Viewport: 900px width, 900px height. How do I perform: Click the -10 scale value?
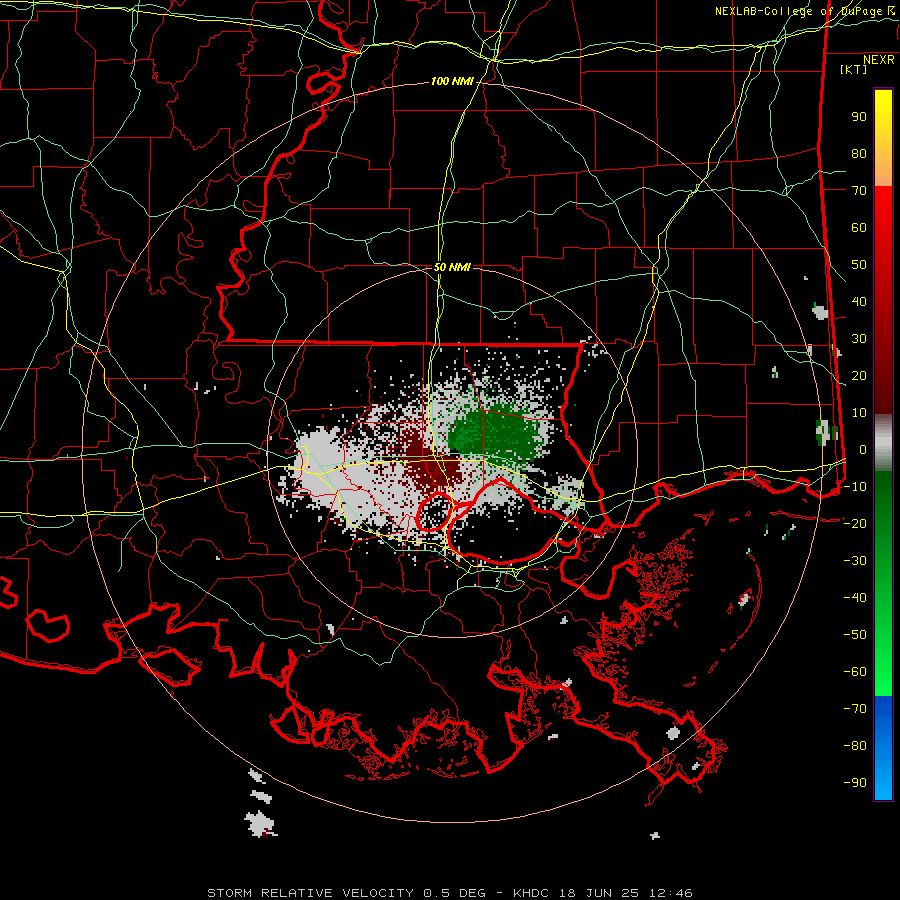coord(855,487)
